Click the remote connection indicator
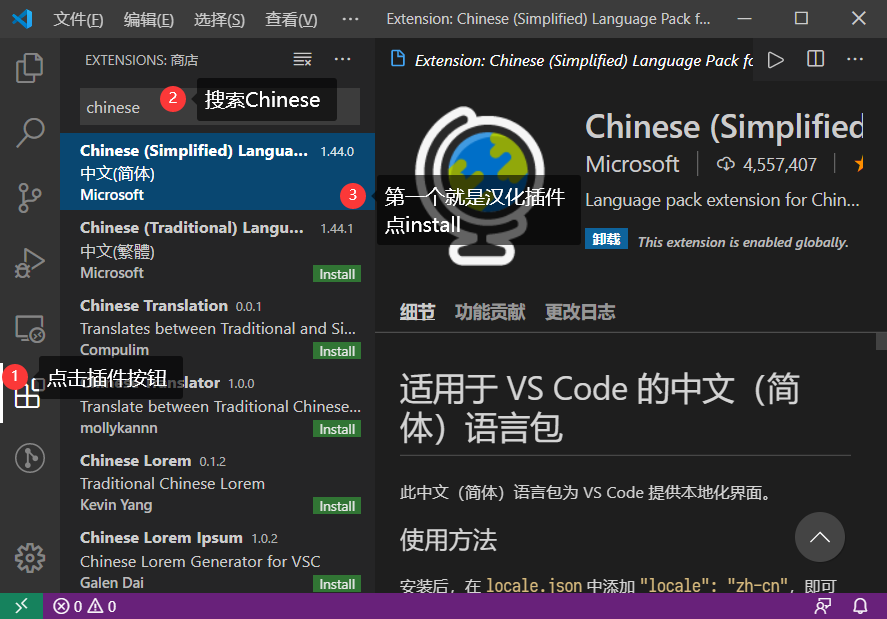This screenshot has height=619, width=887. coord(20,605)
